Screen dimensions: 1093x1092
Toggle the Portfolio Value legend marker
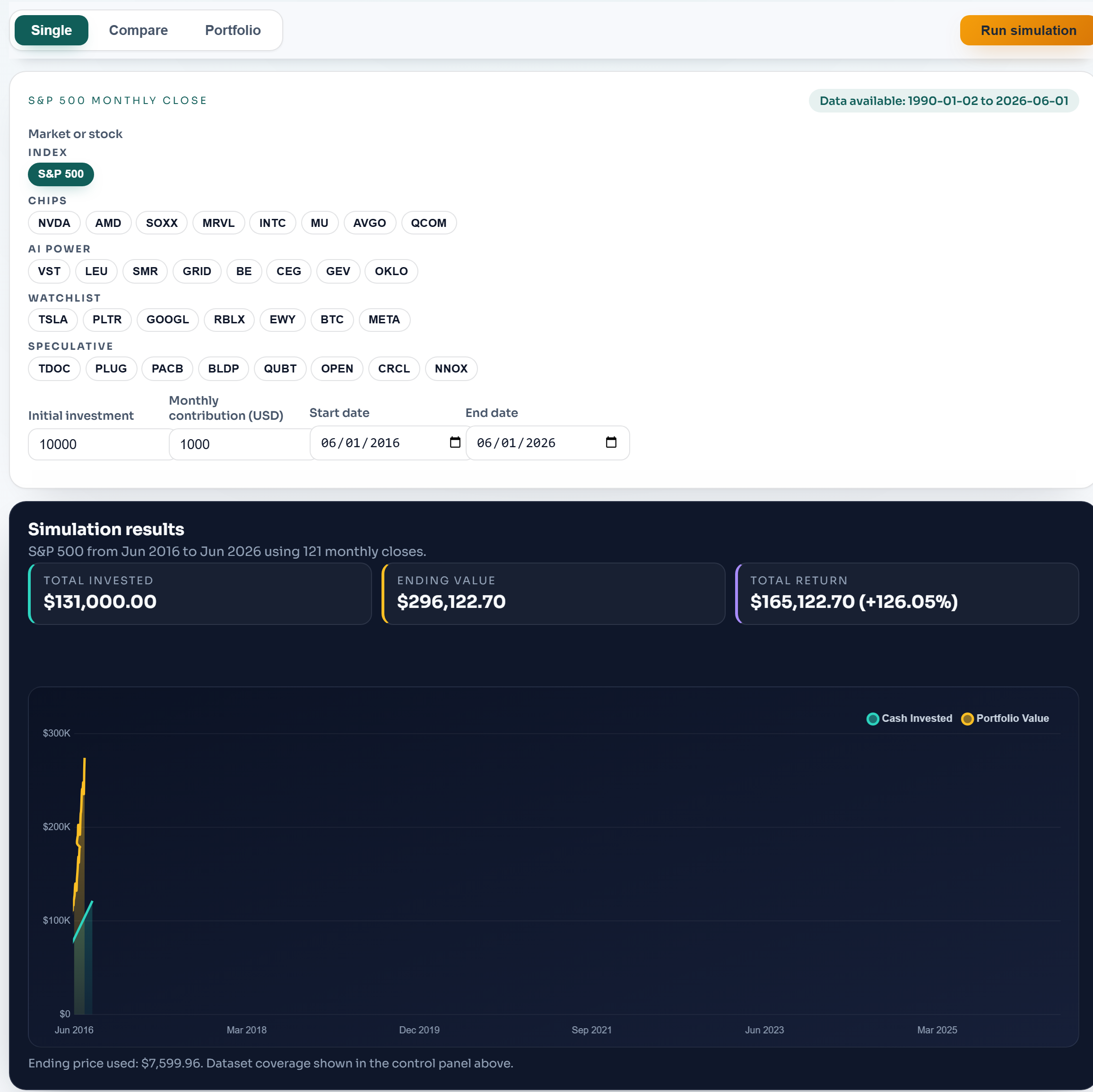coord(967,719)
